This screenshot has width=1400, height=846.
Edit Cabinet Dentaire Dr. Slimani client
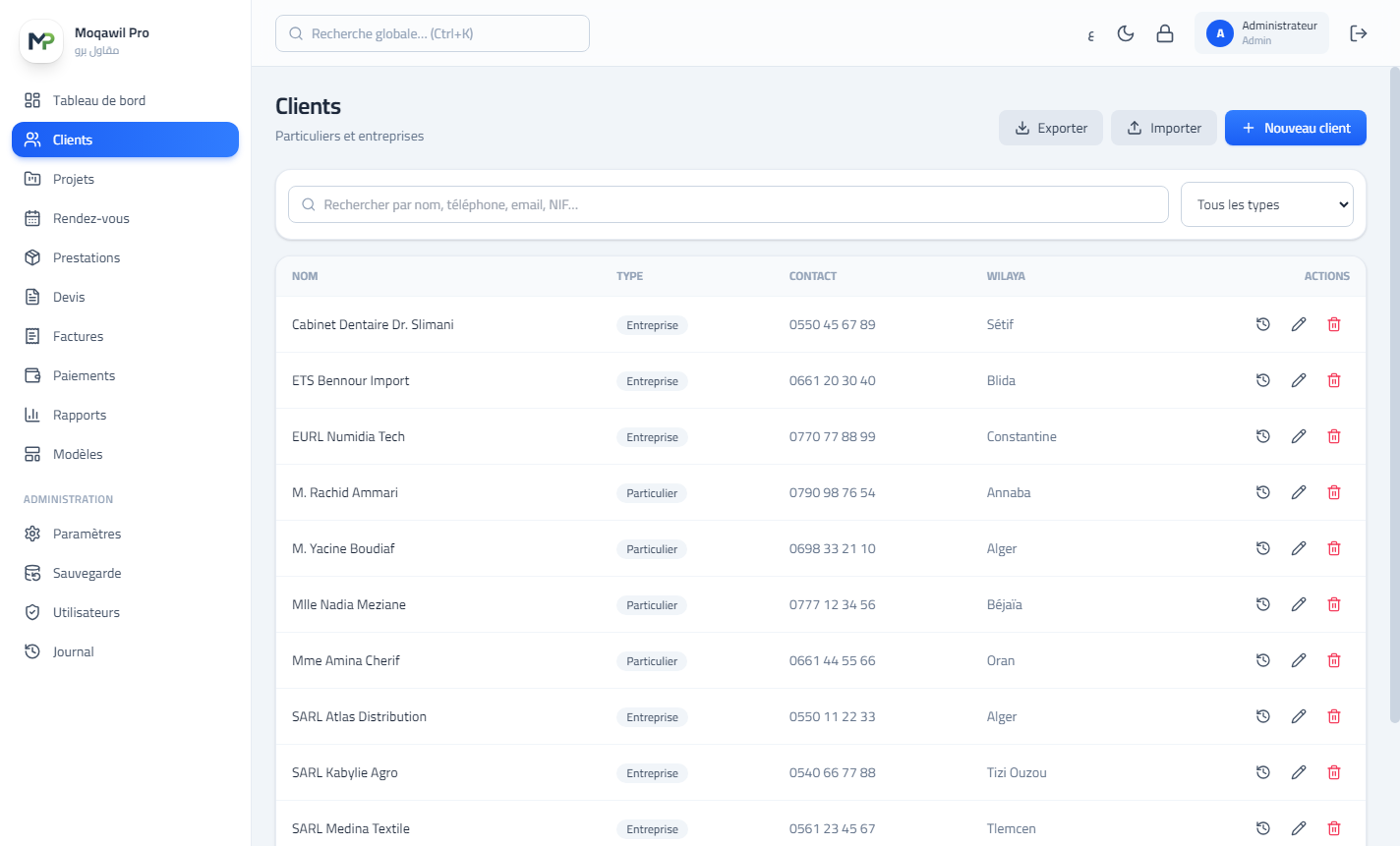tap(1299, 324)
